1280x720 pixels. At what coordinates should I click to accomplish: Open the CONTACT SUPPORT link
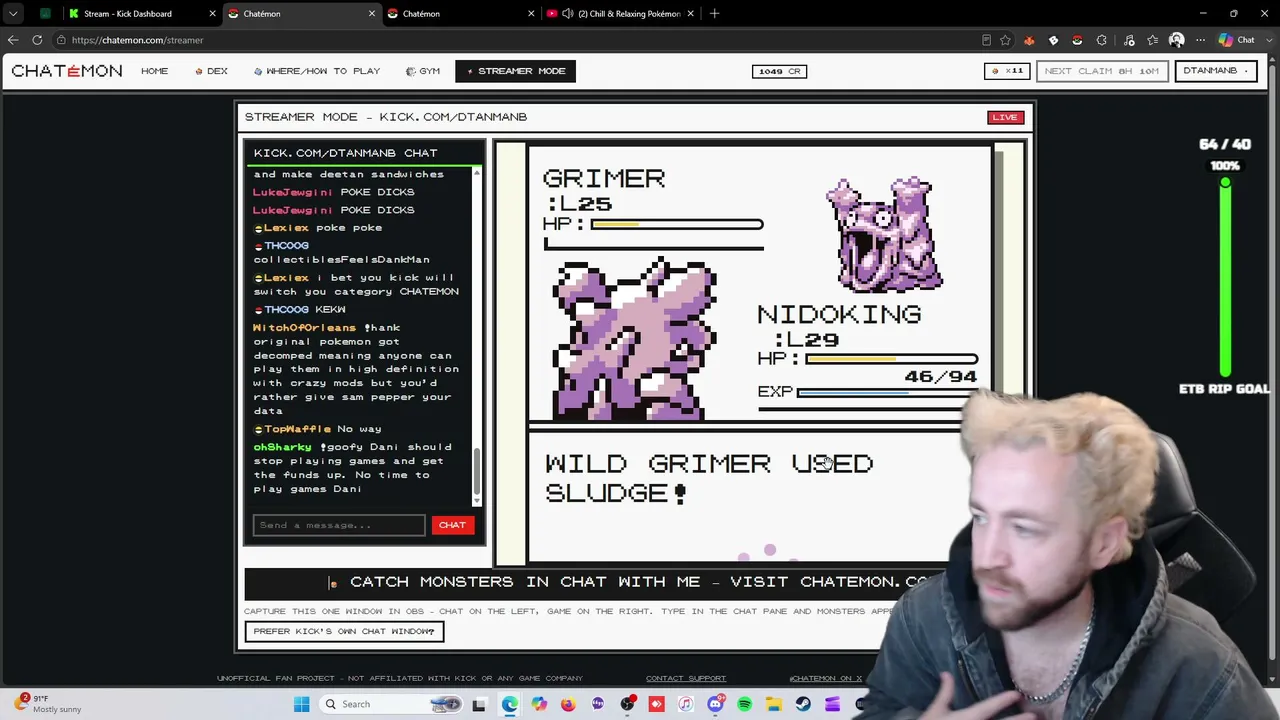[686, 678]
